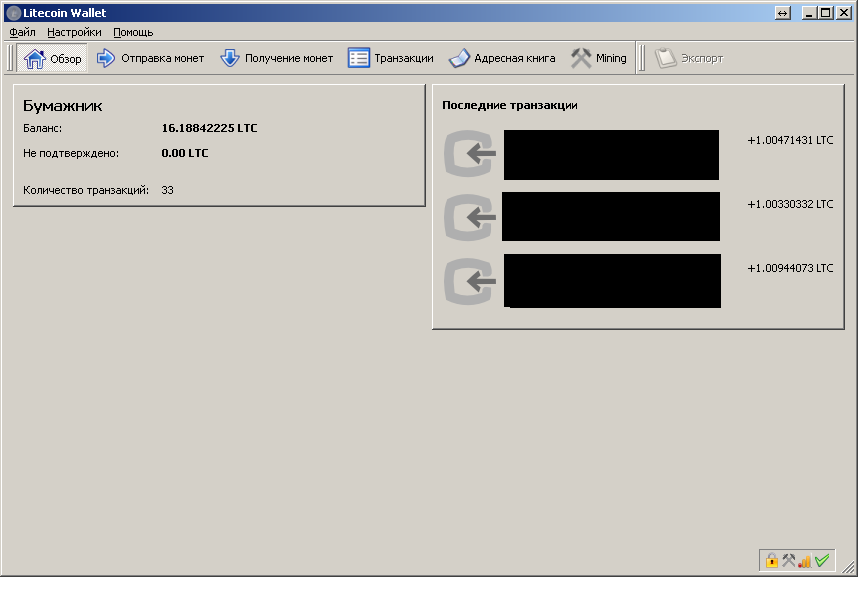Click the Litecoin Wallet title bar icon
The image size is (858, 600).
coord(13,13)
